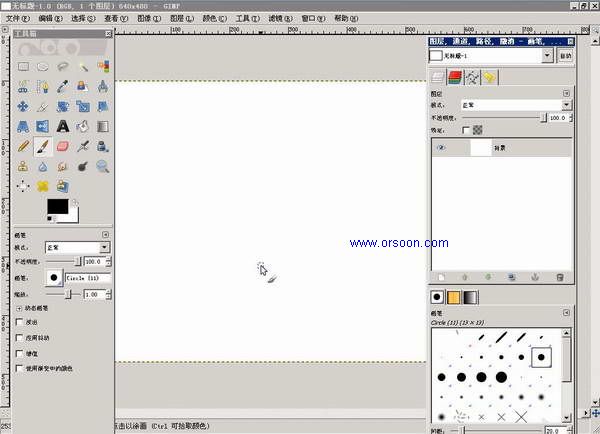Click the brush scale slider
The image size is (600, 434).
pos(63,294)
